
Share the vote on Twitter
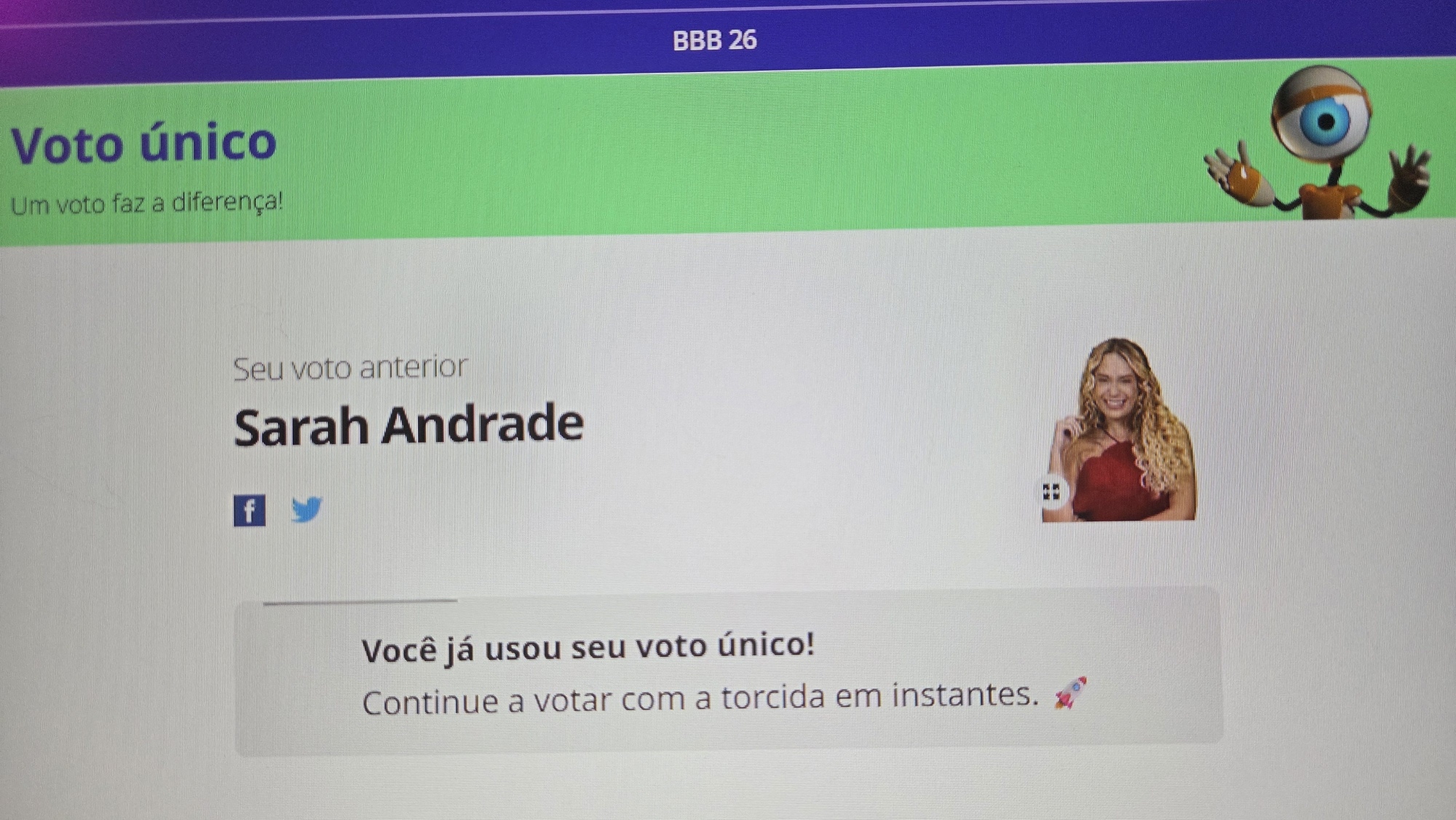306,510
